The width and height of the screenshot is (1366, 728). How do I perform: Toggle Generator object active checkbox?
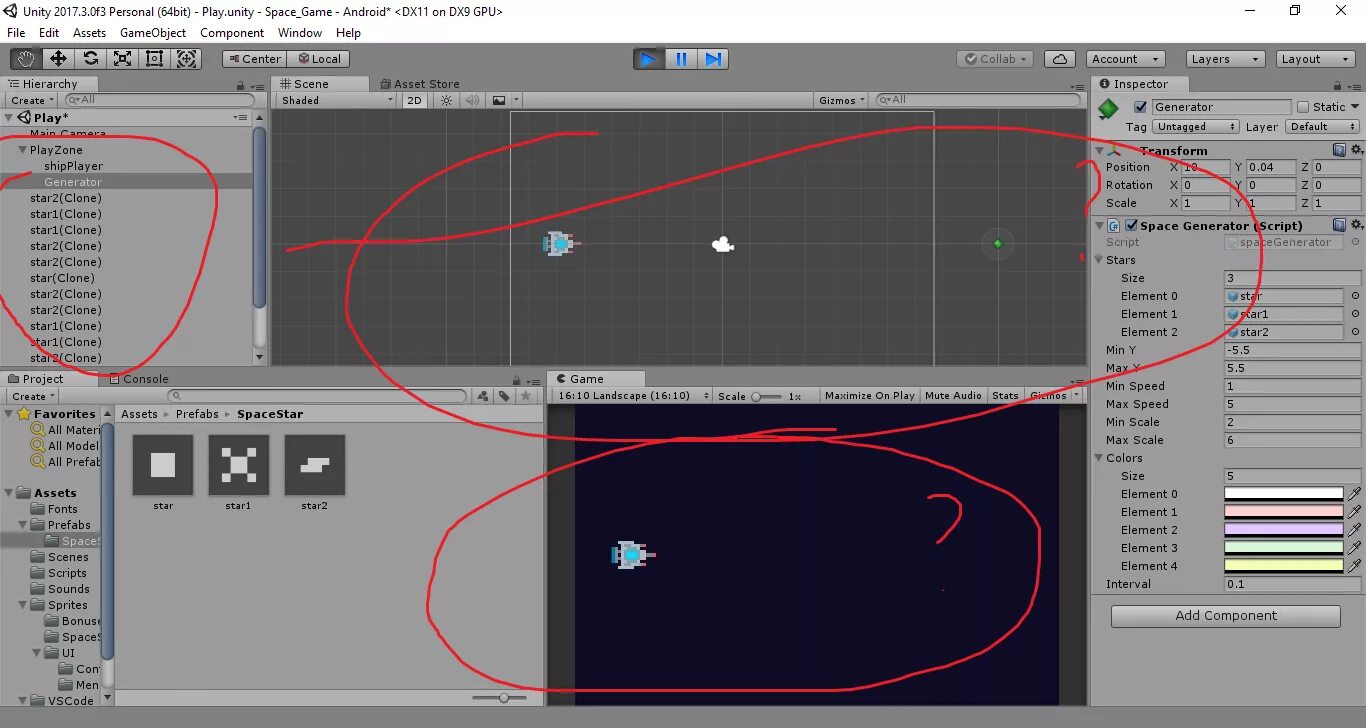(1140, 107)
